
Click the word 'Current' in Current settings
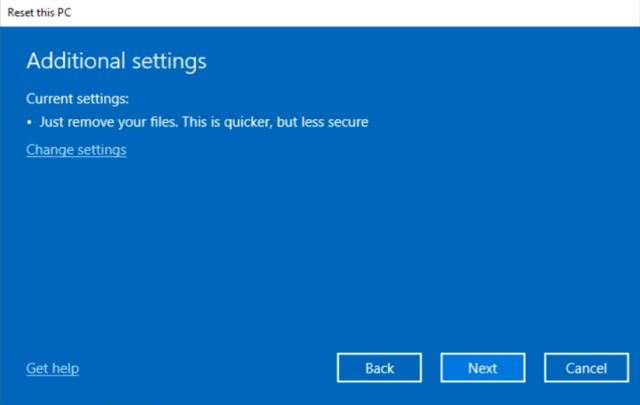tap(51, 99)
